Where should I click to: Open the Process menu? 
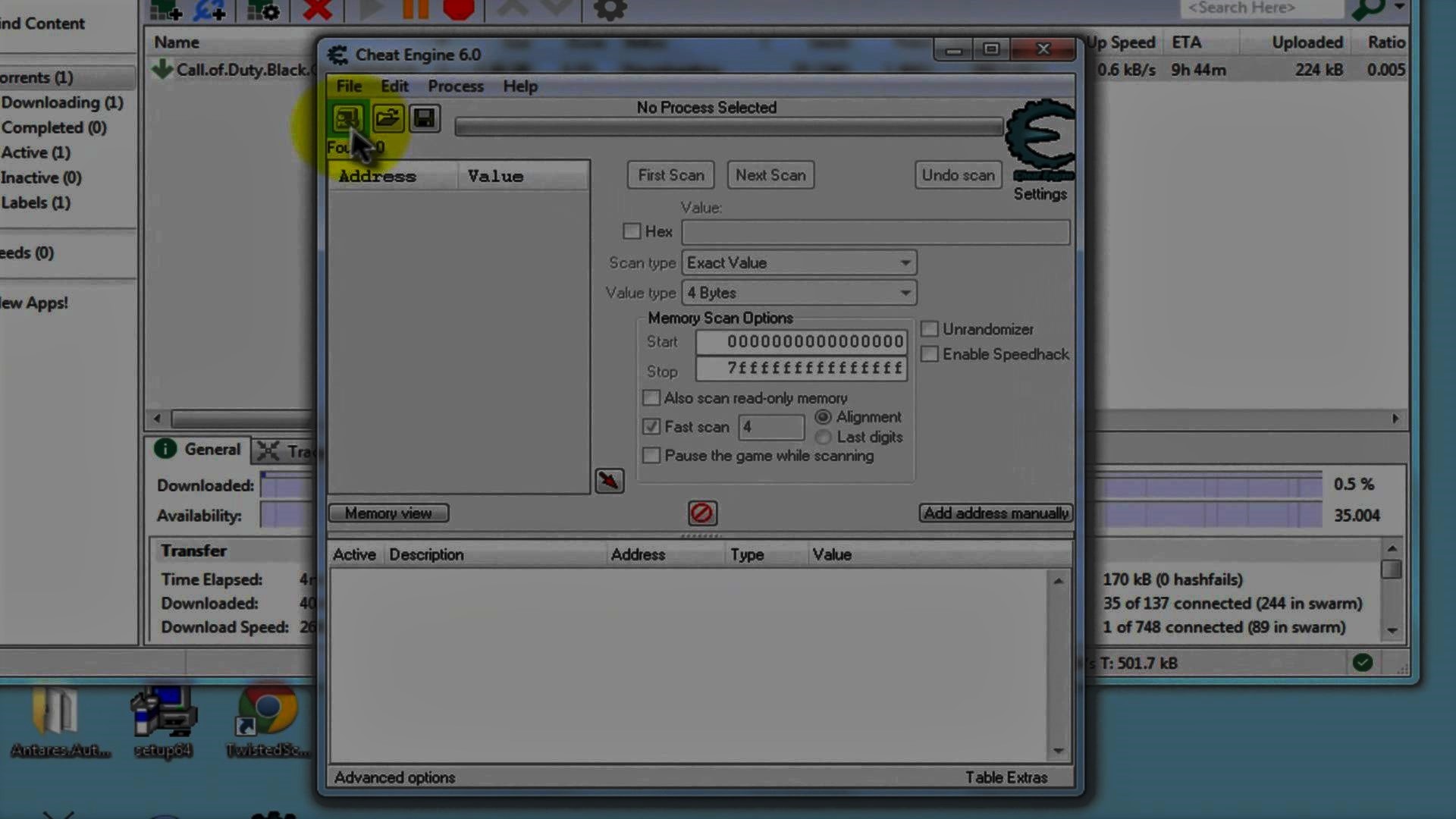455,86
